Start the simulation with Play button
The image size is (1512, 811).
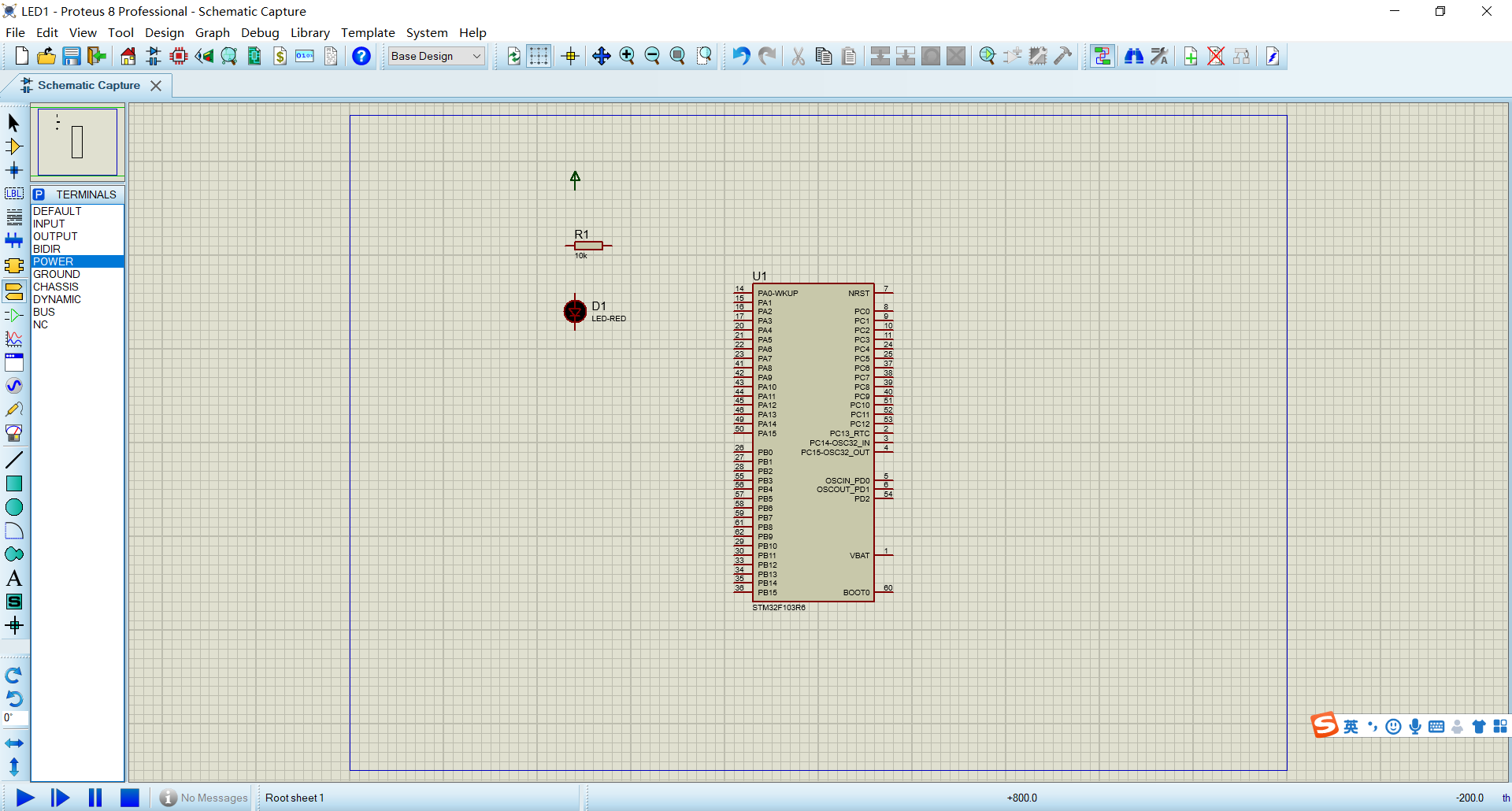point(25,798)
